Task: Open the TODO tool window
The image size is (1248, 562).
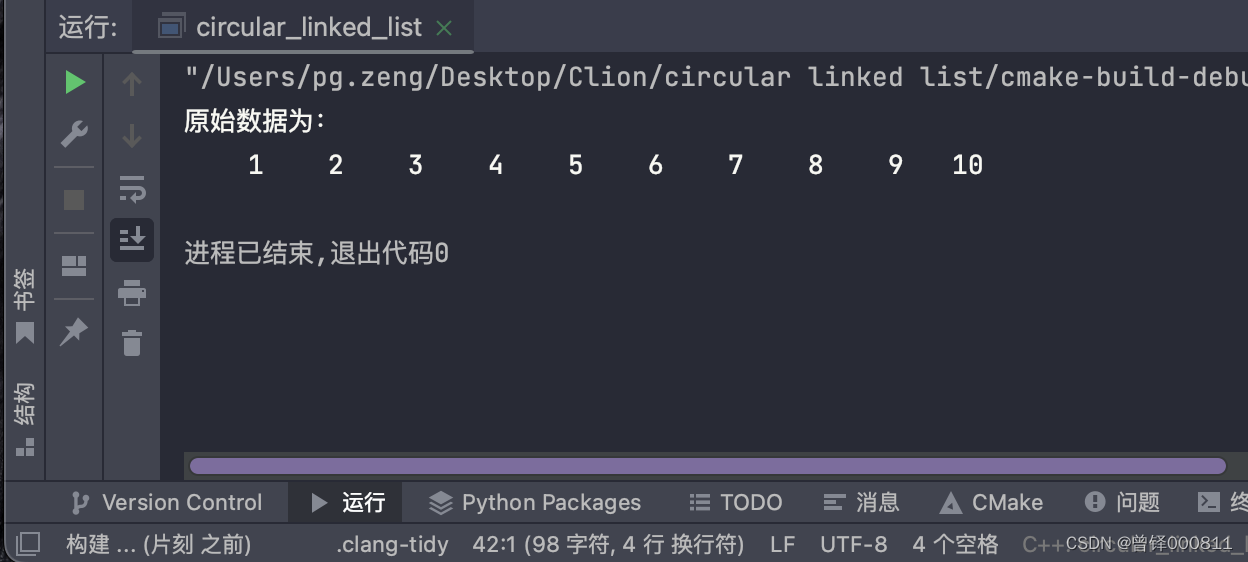Action: (x=736, y=502)
